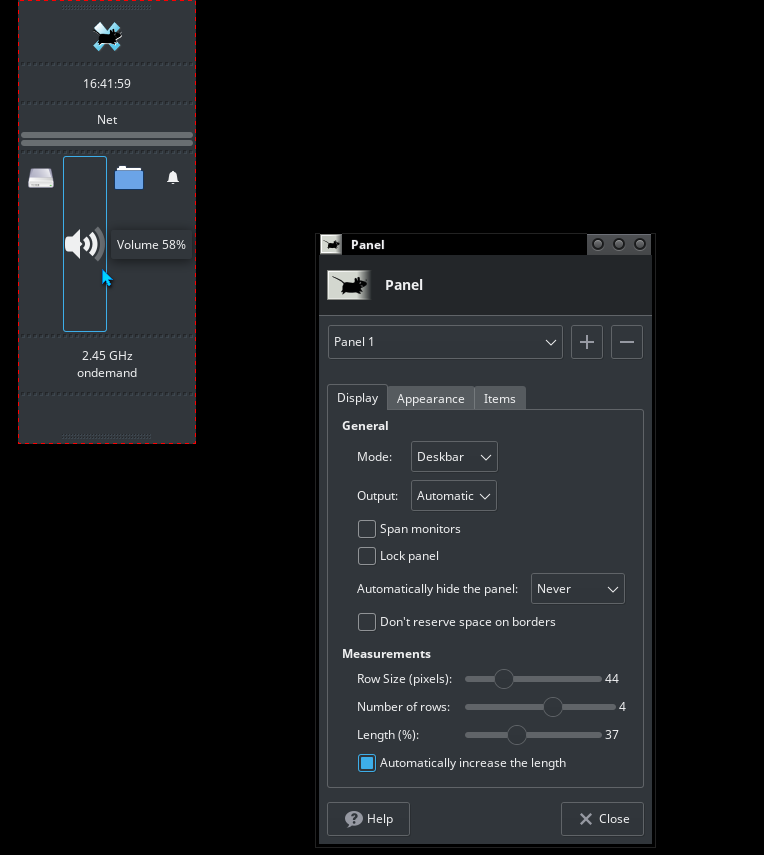This screenshot has height=855, width=764.
Task: Open the blue folder icon in the deskbar
Action: (129, 179)
